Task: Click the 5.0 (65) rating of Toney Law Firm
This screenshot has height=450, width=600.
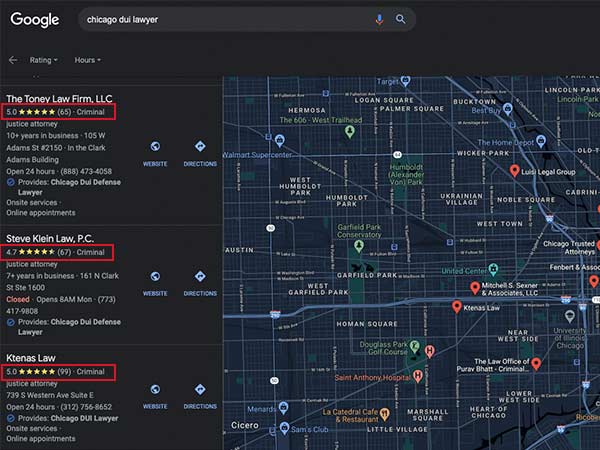Action: 37,112
